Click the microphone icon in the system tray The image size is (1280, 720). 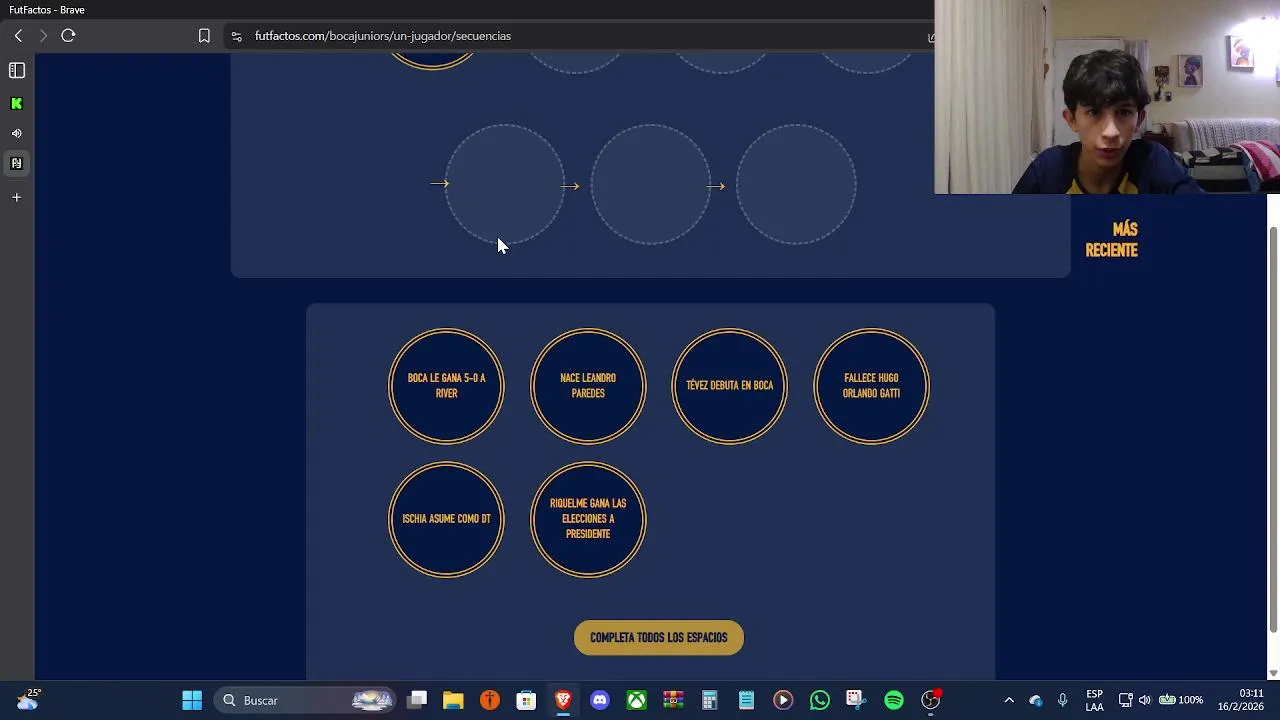[1063, 700]
